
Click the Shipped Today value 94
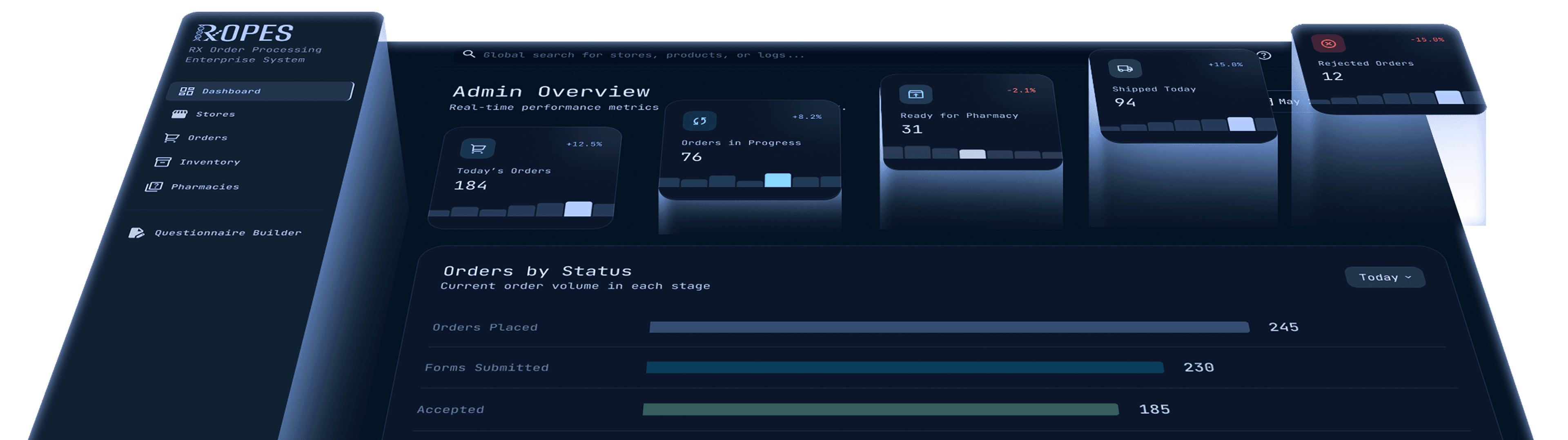[x=1125, y=103]
